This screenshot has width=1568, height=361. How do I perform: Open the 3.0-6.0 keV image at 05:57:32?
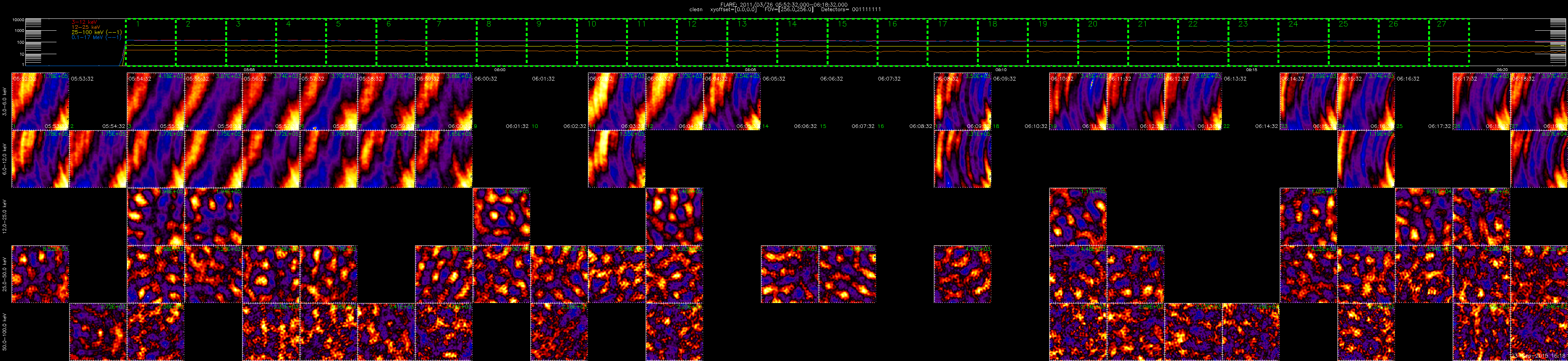pyautogui.click(x=329, y=101)
